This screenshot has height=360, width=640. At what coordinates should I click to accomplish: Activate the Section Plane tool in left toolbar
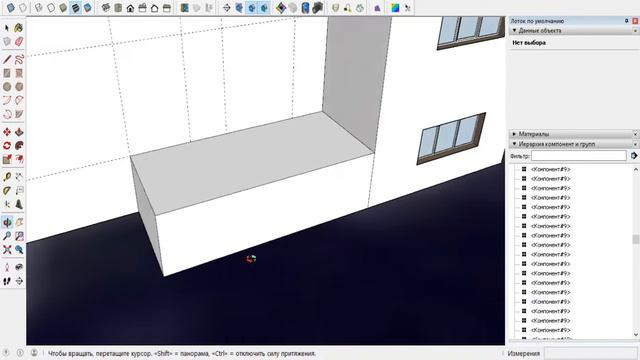click(x=19, y=281)
